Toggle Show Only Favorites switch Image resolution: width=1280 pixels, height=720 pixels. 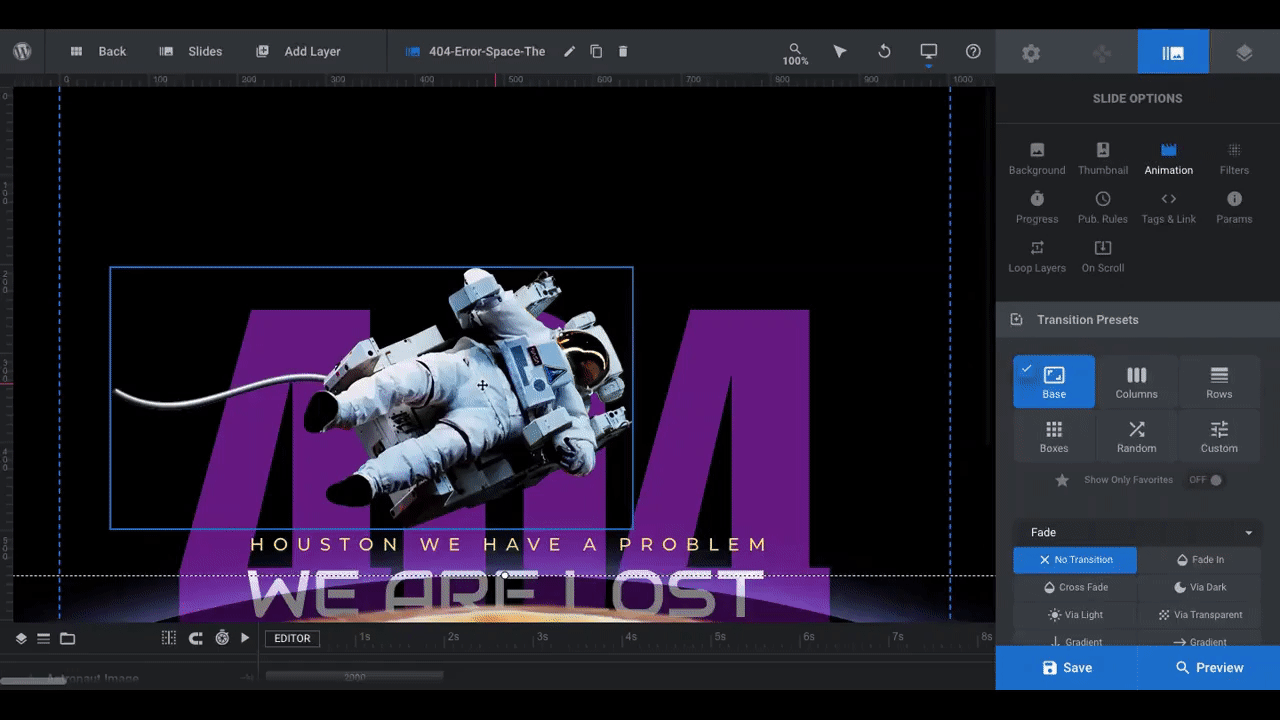[1205, 480]
